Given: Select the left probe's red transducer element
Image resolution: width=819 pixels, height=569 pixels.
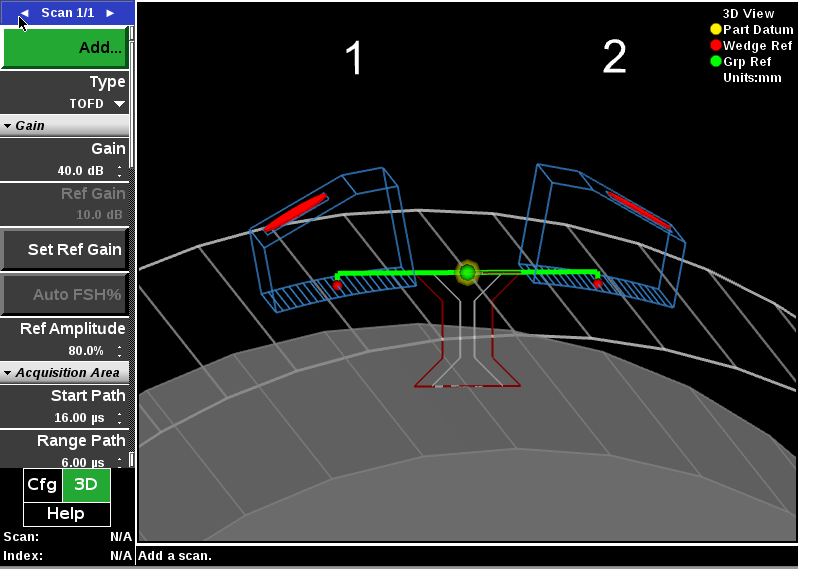Looking at the screenshot, I should pos(296,213).
